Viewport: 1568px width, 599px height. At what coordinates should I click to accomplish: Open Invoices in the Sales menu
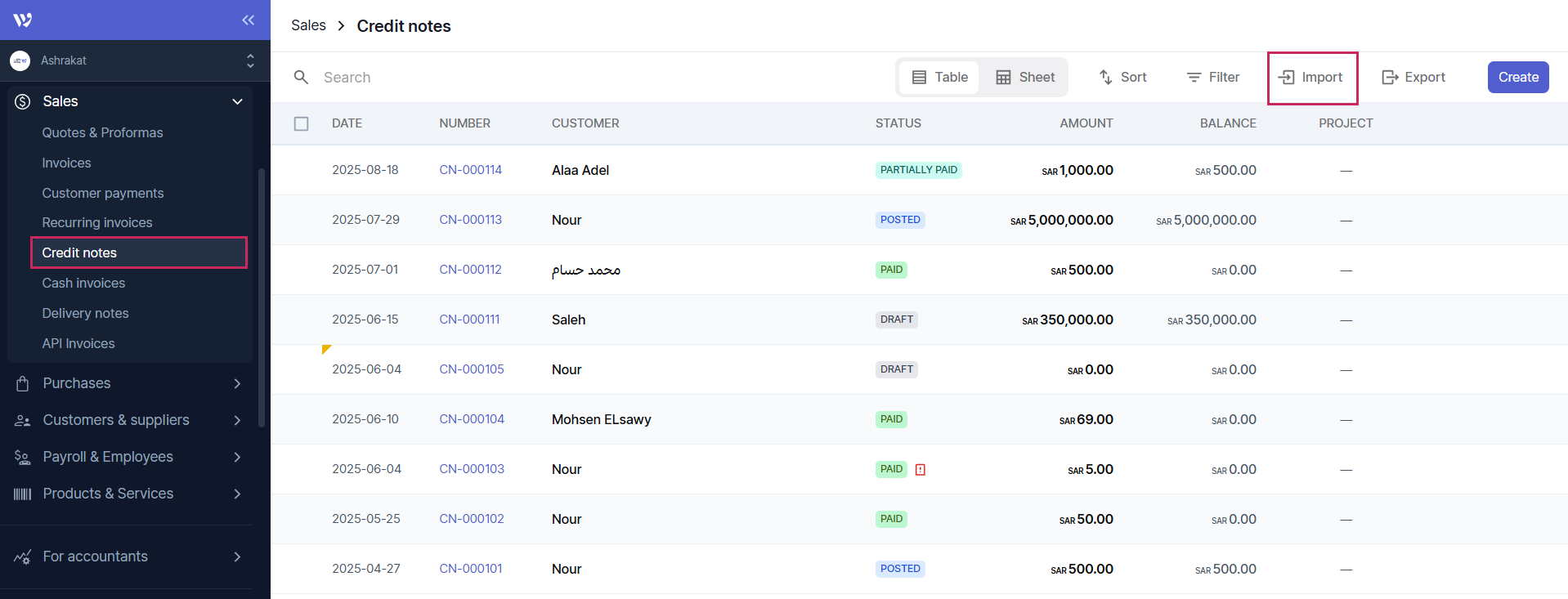tap(66, 163)
